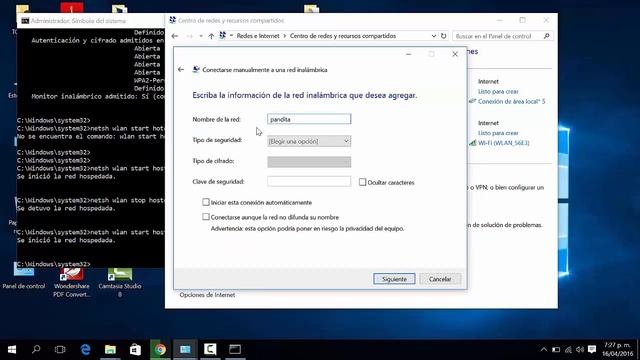This screenshot has height=360, width=640.
Task: Switch to the Command Prompt taskbar icon
Action: pyautogui.click(x=235, y=349)
